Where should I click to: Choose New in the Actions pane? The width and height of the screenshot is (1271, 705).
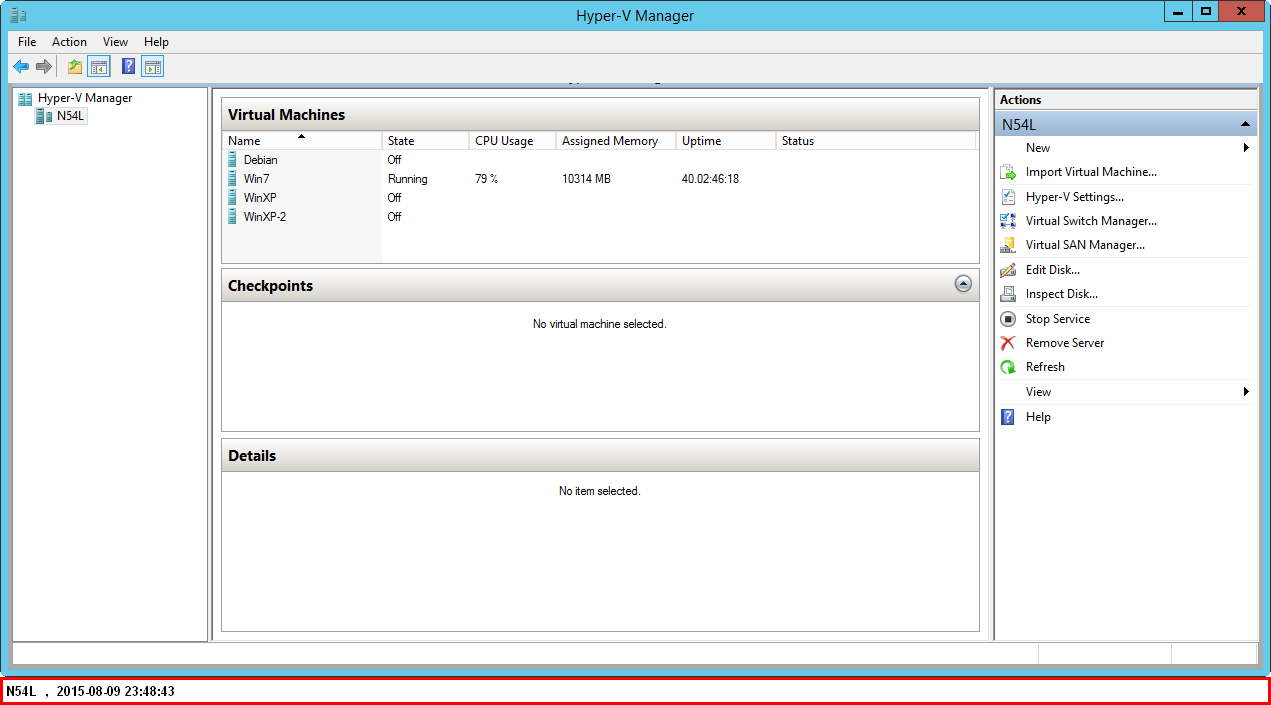click(x=1038, y=148)
